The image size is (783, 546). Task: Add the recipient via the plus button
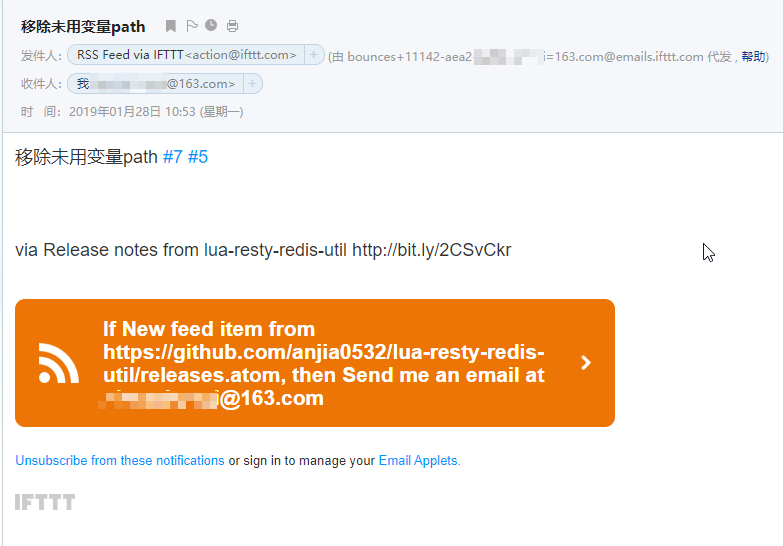pos(252,83)
